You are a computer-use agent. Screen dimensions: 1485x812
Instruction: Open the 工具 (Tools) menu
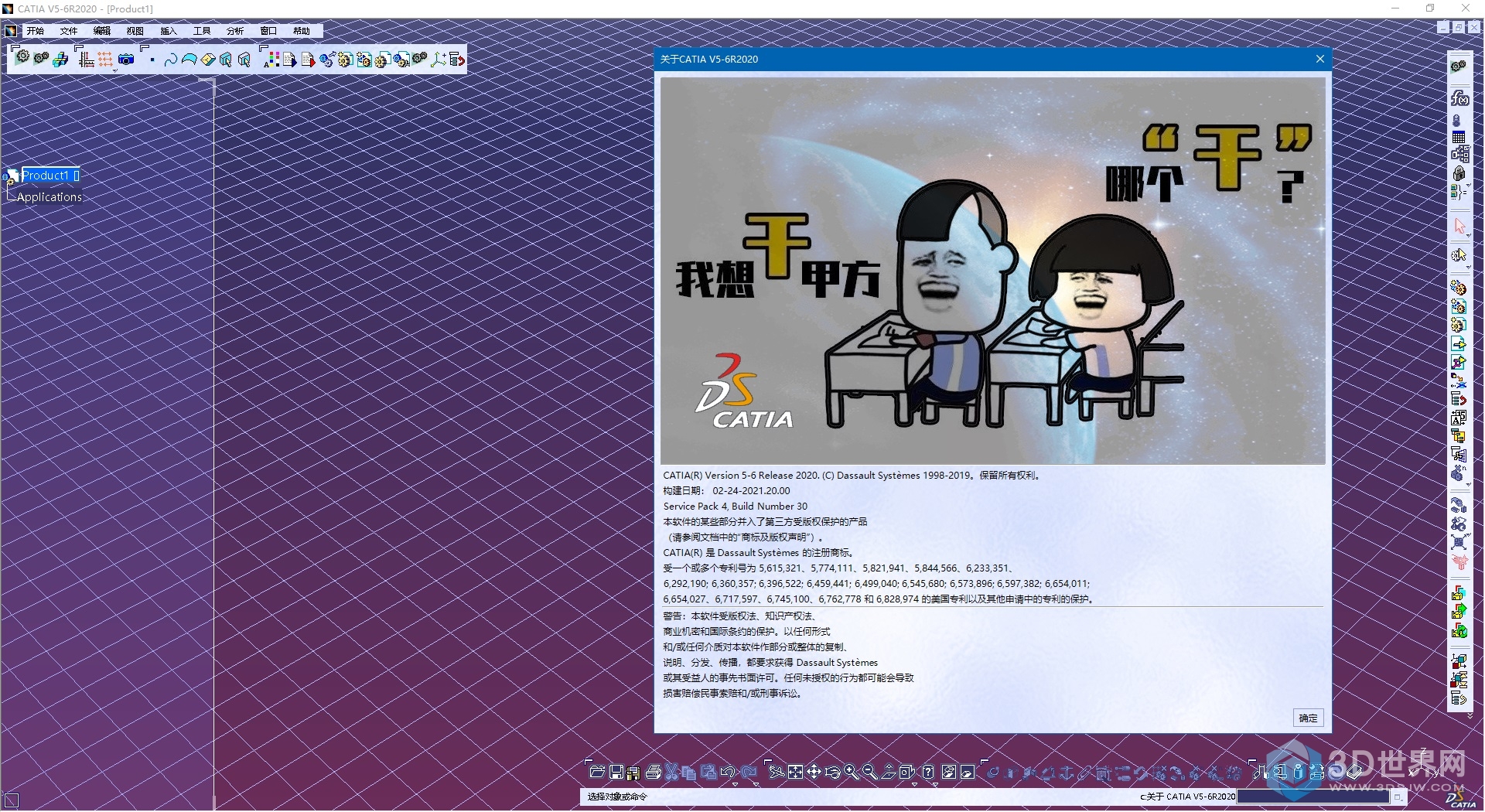[202, 31]
